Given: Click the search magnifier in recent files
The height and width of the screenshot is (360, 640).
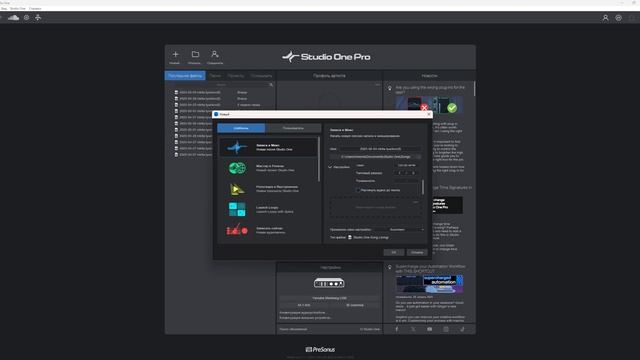Looking at the screenshot, I should (x=271, y=85).
